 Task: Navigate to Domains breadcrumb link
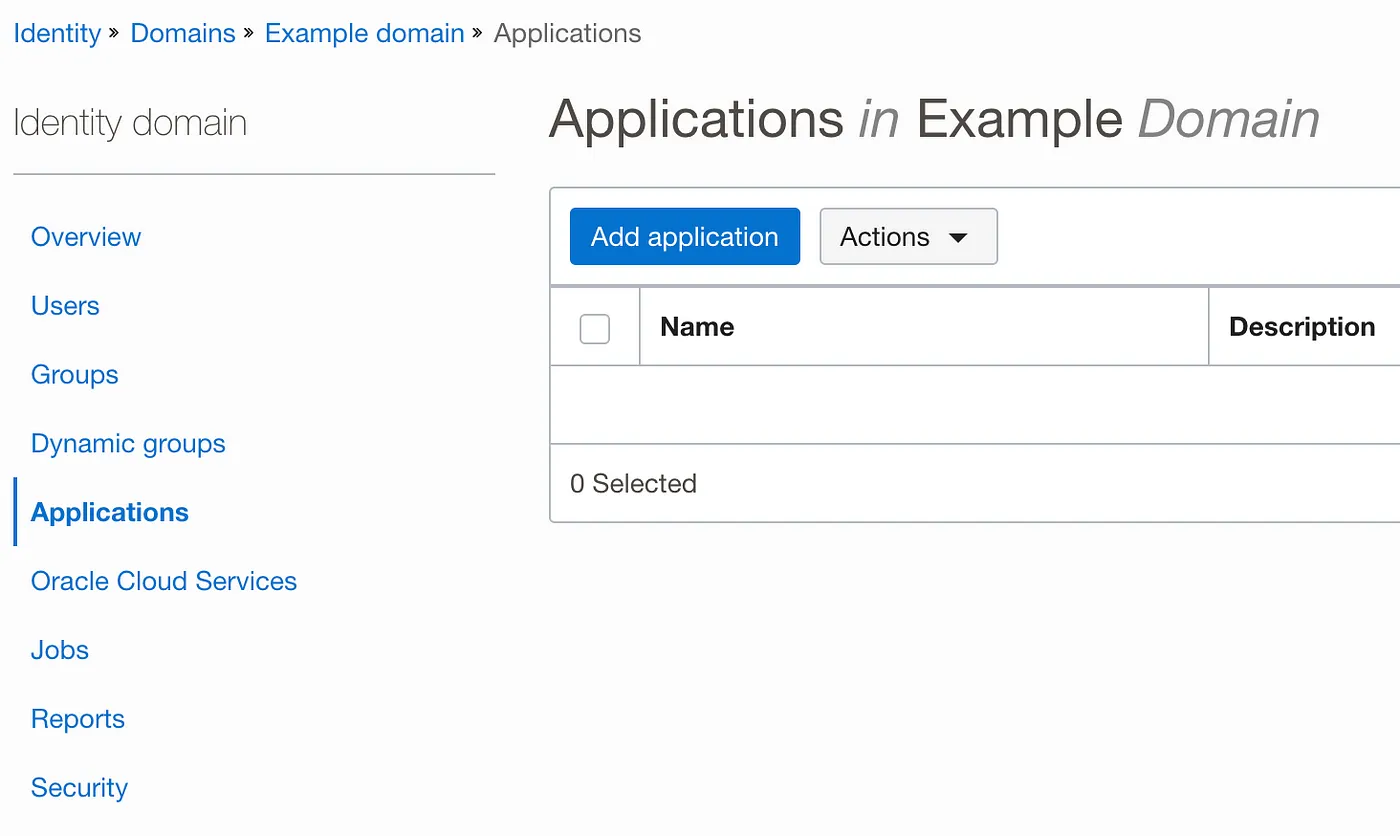pos(183,33)
